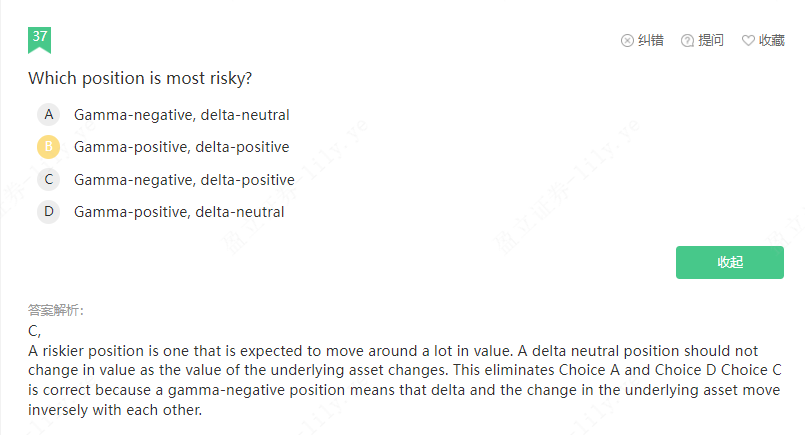Screen dimensions: 805x435
Task: Click the 纠错 text link
Action: coord(651,41)
